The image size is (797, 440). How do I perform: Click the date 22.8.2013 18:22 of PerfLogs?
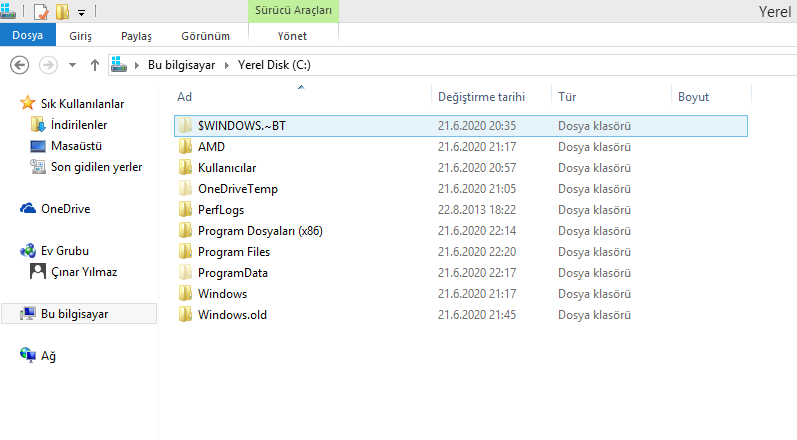[477, 210]
